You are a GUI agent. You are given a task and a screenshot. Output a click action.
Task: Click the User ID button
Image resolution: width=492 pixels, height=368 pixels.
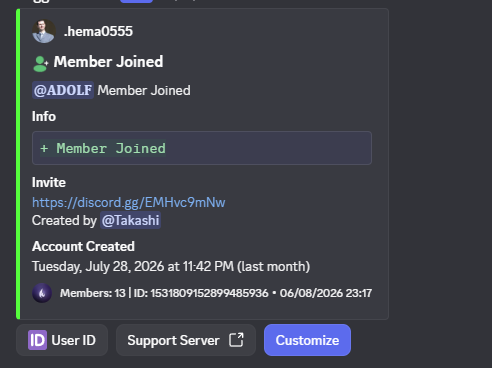coord(62,340)
